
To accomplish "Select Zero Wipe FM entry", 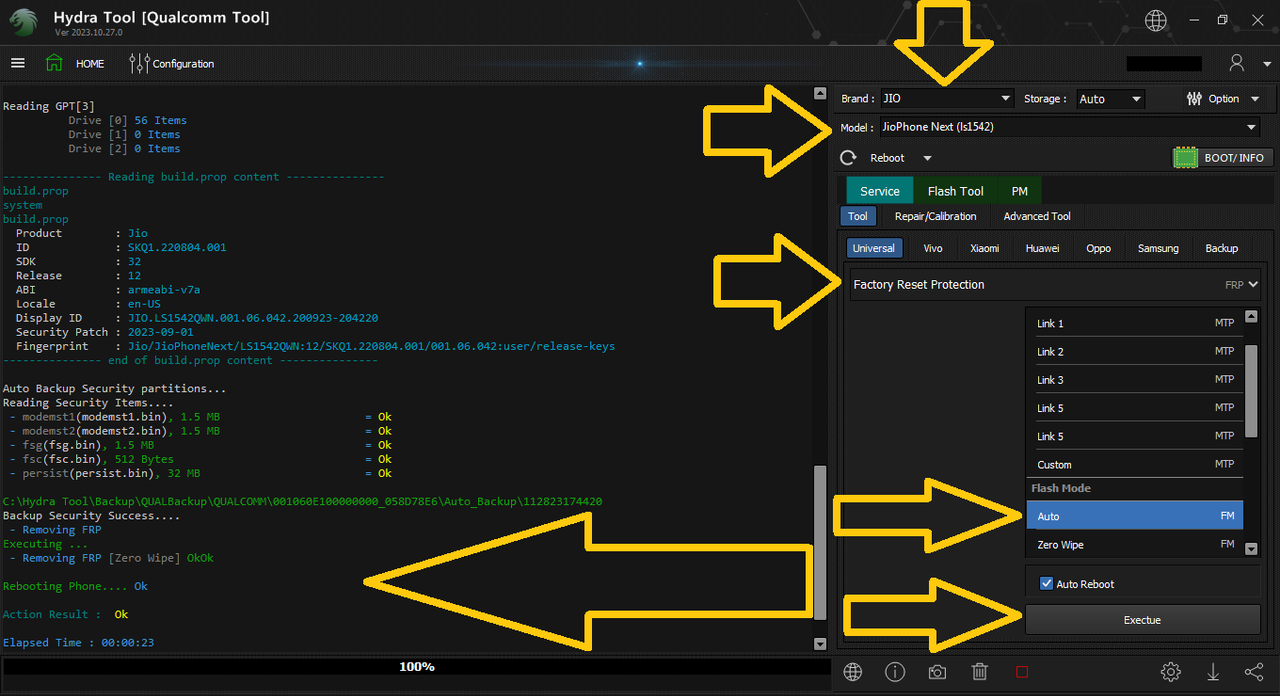I will click(x=1135, y=545).
